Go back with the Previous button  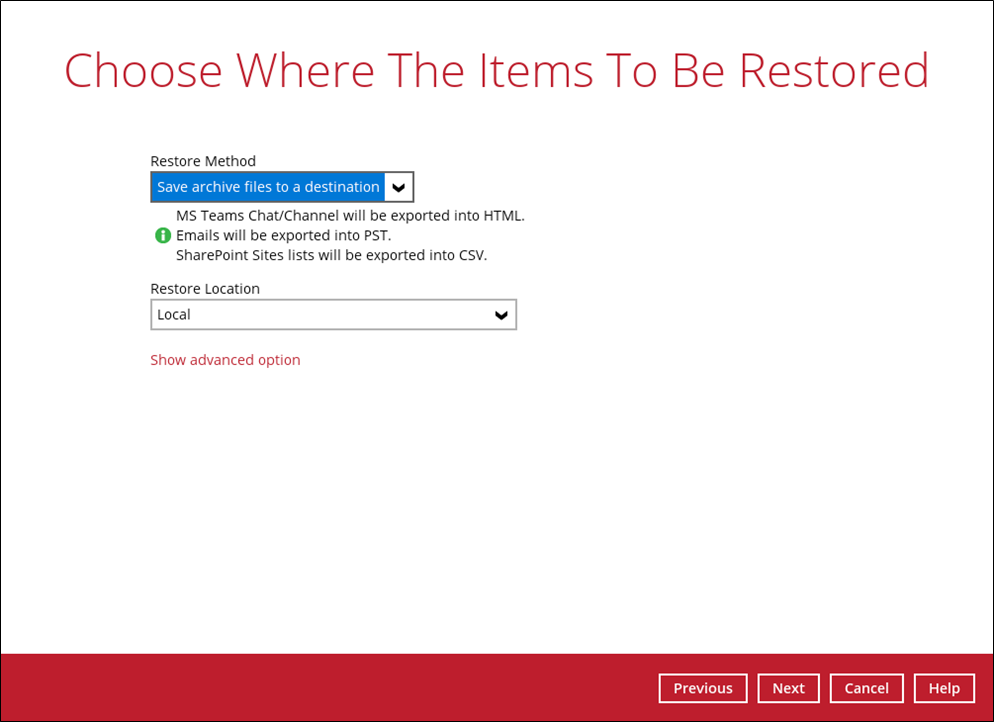click(x=702, y=688)
